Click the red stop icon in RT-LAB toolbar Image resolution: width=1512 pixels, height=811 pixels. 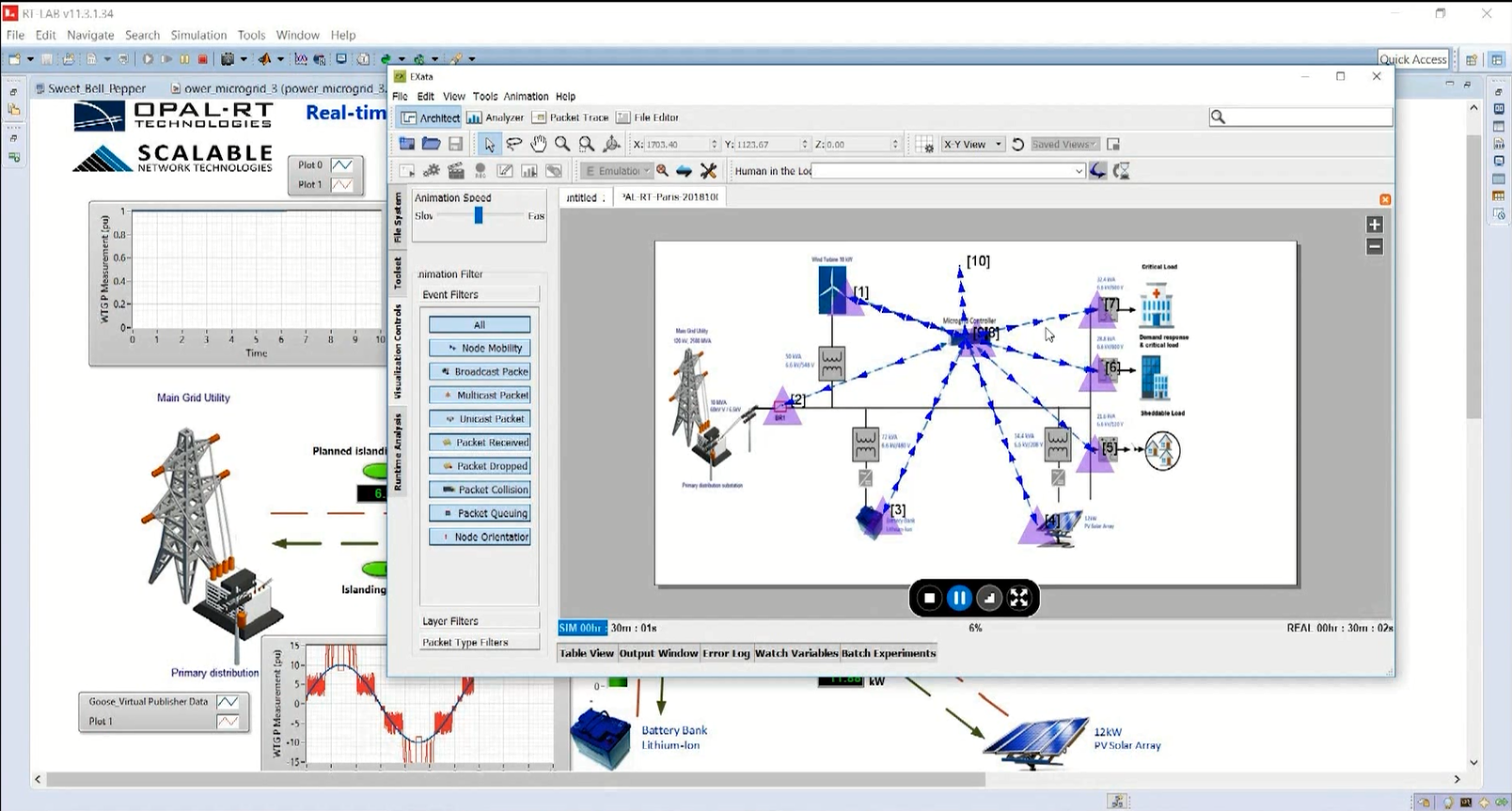(x=202, y=59)
